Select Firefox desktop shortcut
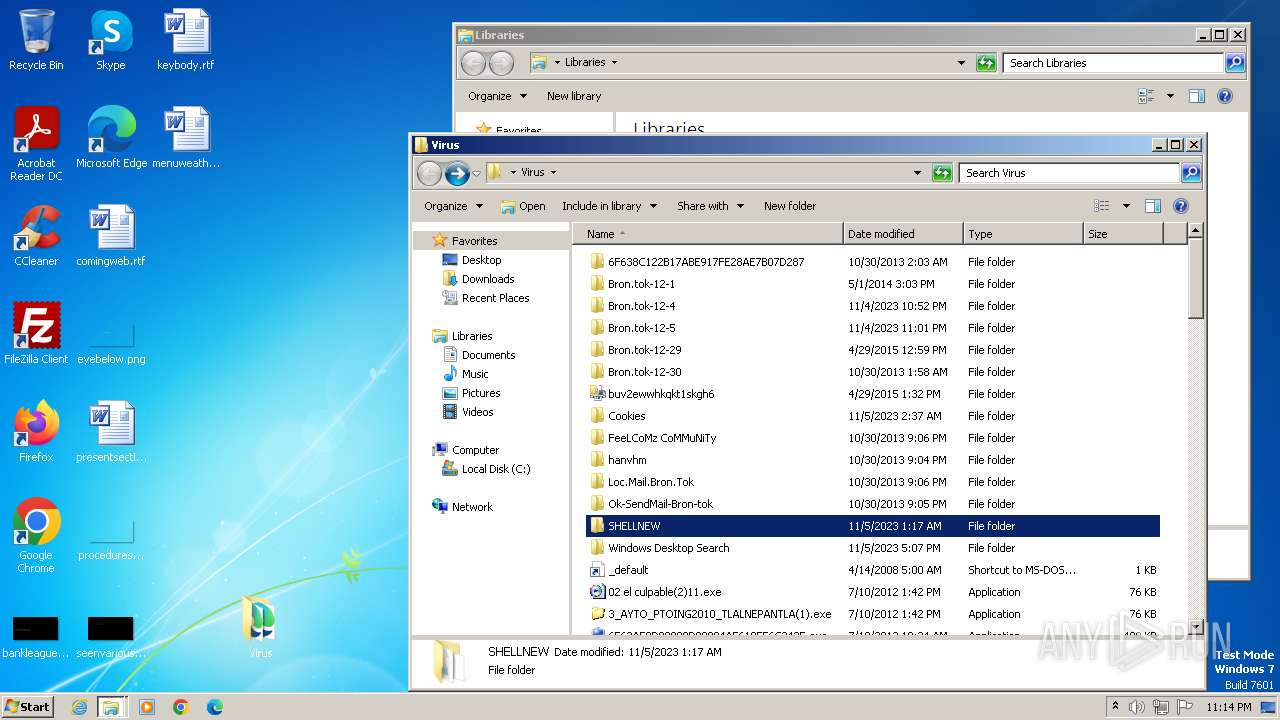This screenshot has height=720, width=1280. point(36,431)
